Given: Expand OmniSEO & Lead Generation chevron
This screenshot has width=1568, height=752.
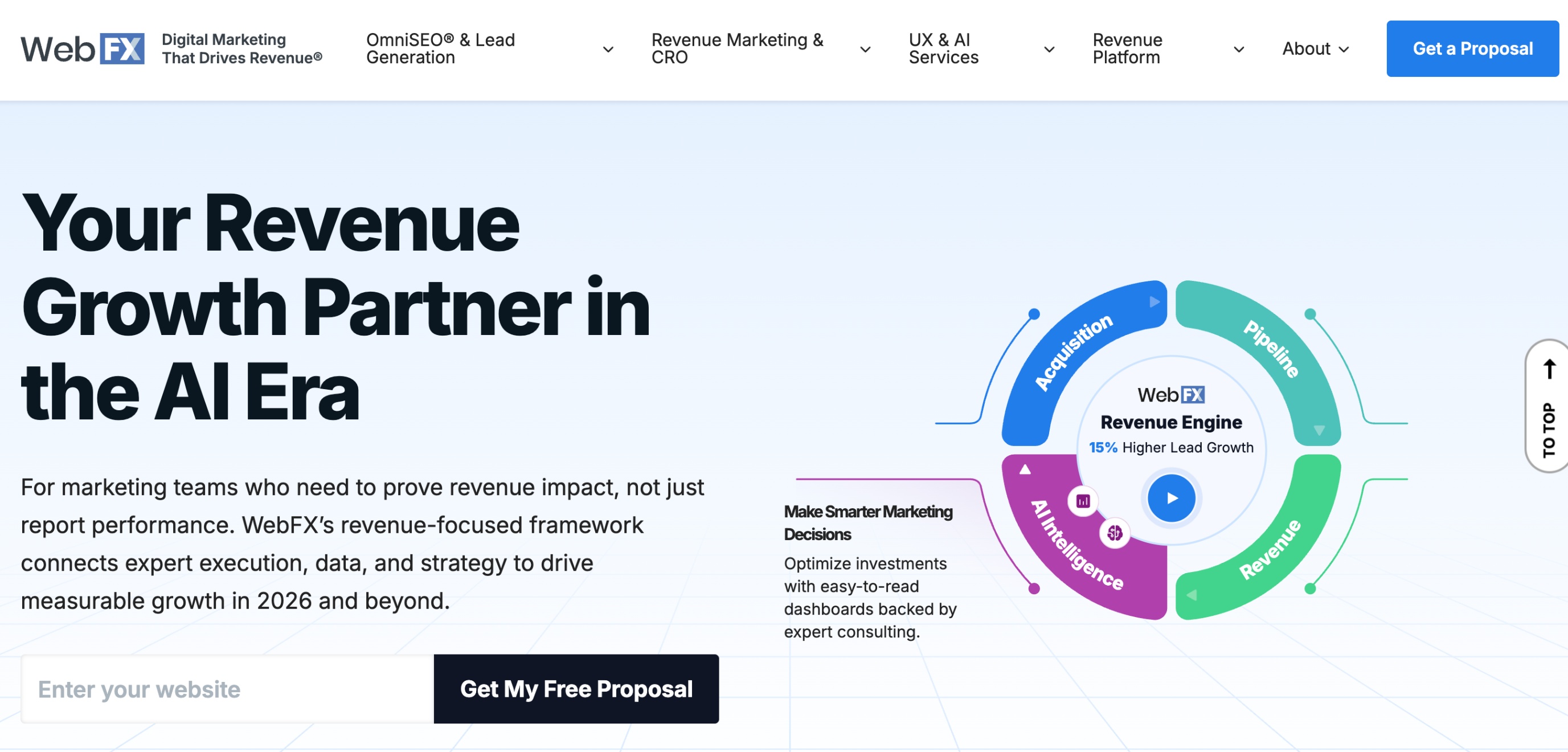Looking at the screenshot, I should click(x=608, y=50).
